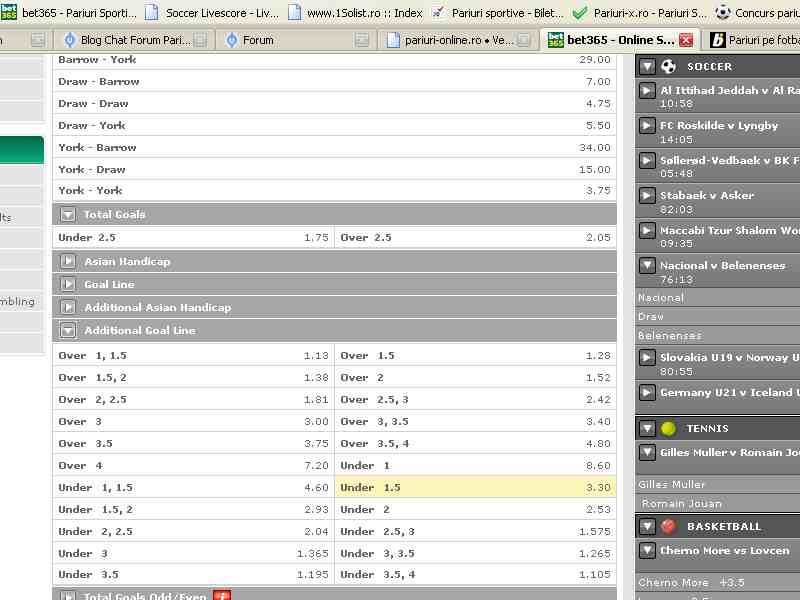This screenshot has height=600, width=800.
Task: Expand the Additional Asian Handicap section
Action: (68, 307)
